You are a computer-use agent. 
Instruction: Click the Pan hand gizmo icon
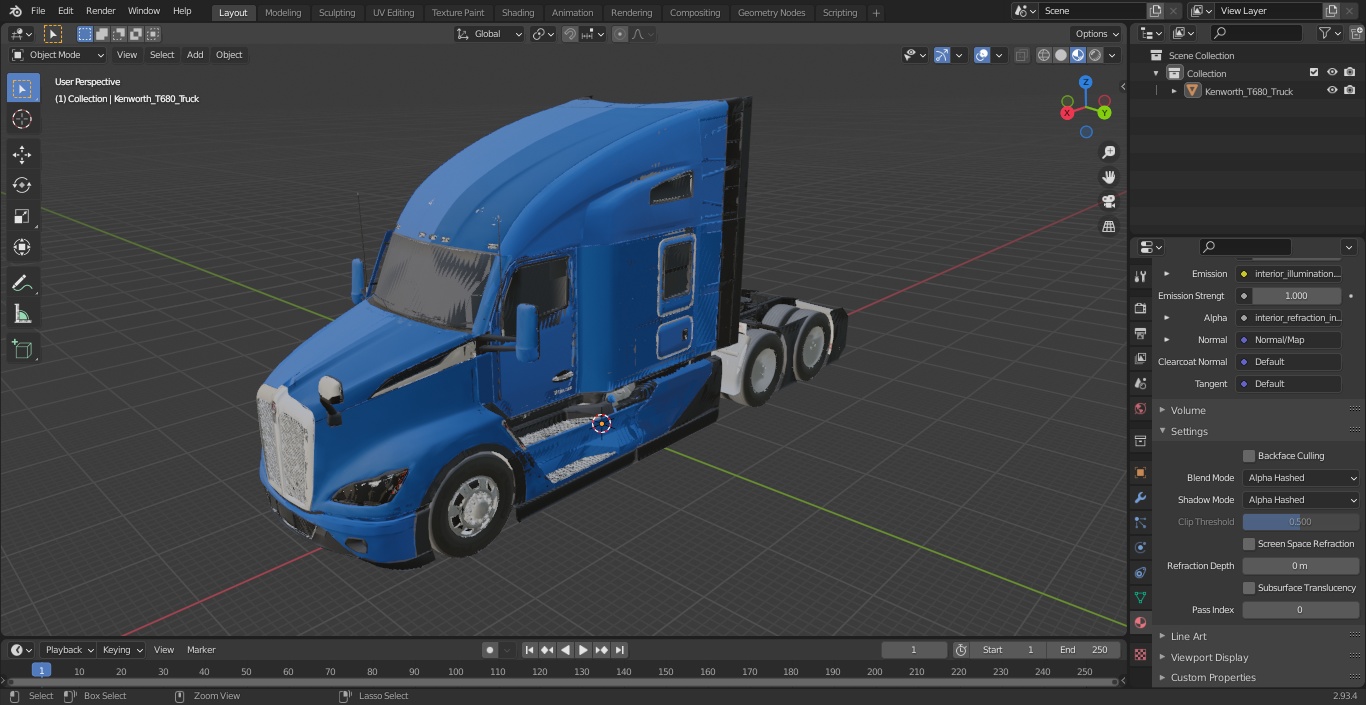(x=1109, y=177)
